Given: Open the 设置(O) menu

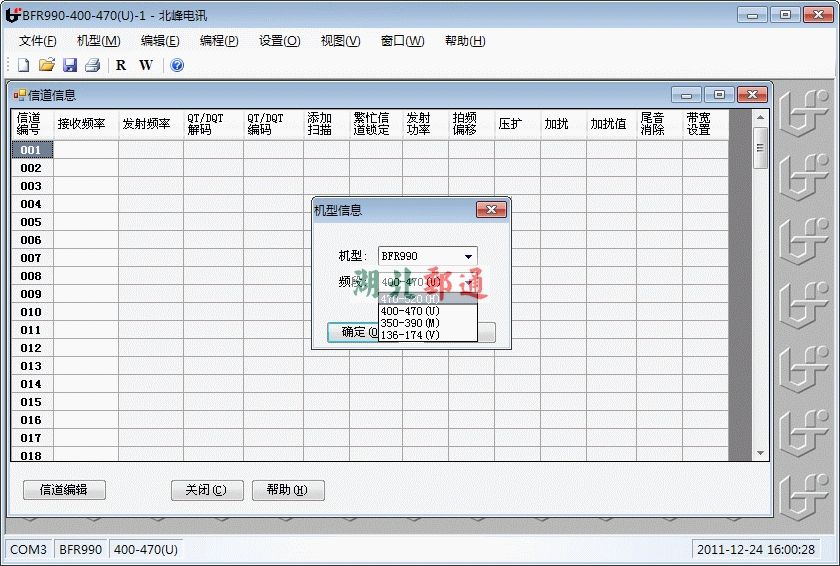Looking at the screenshot, I should tap(279, 41).
